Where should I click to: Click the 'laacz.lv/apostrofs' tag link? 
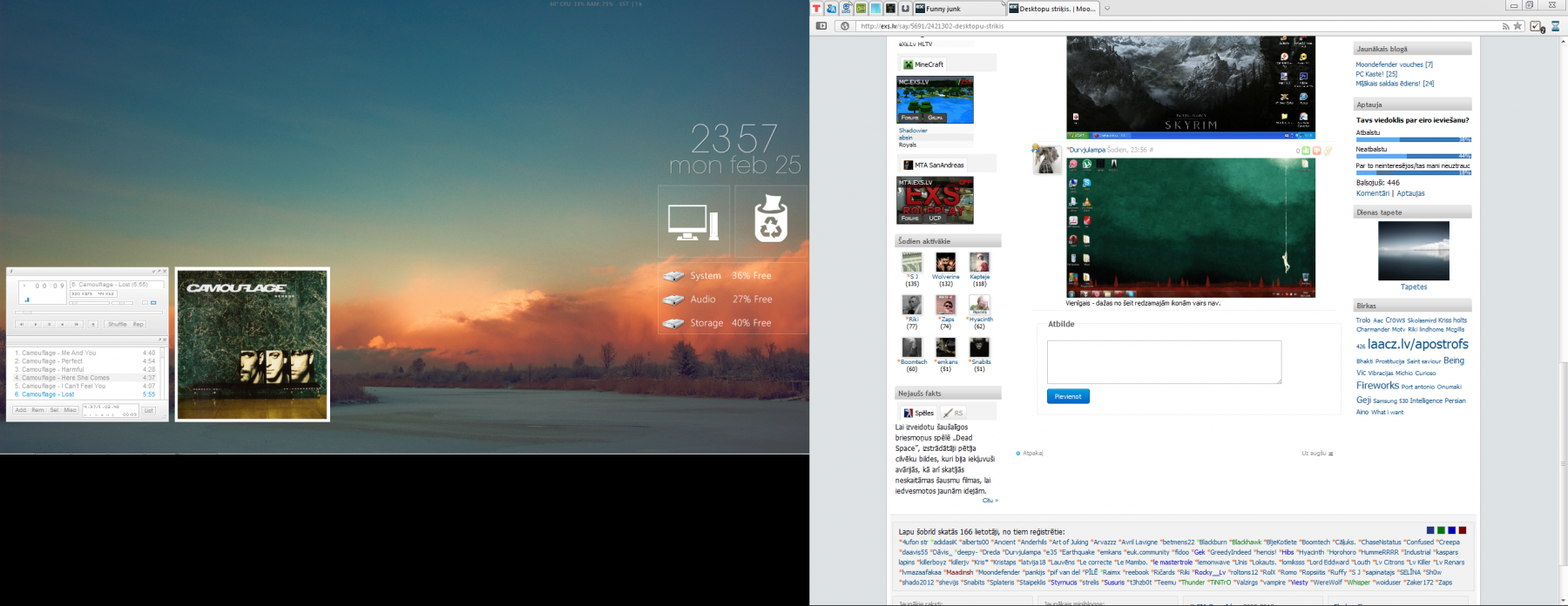1418,345
